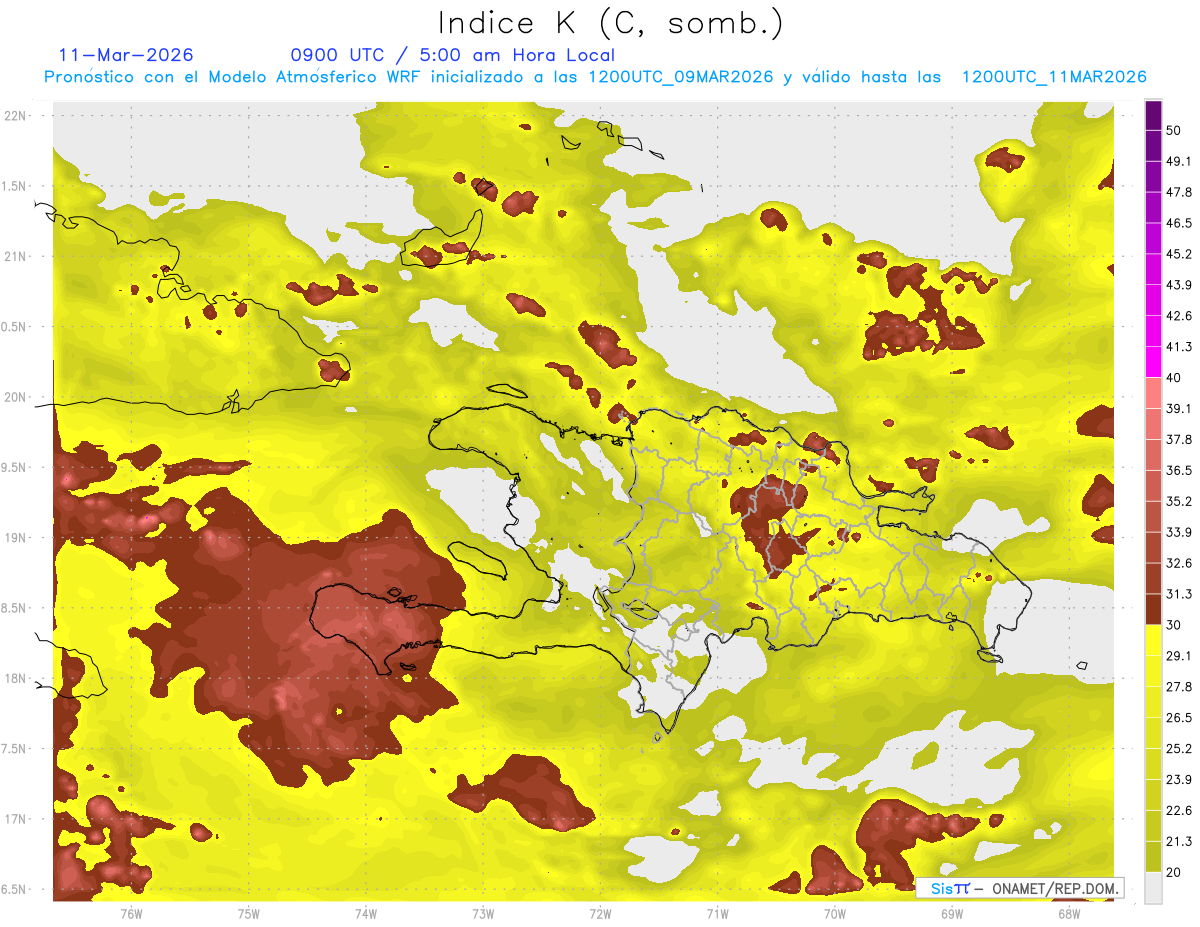Click the colorbar value "31.3"
The image size is (1200, 927).
click(x=1178, y=594)
